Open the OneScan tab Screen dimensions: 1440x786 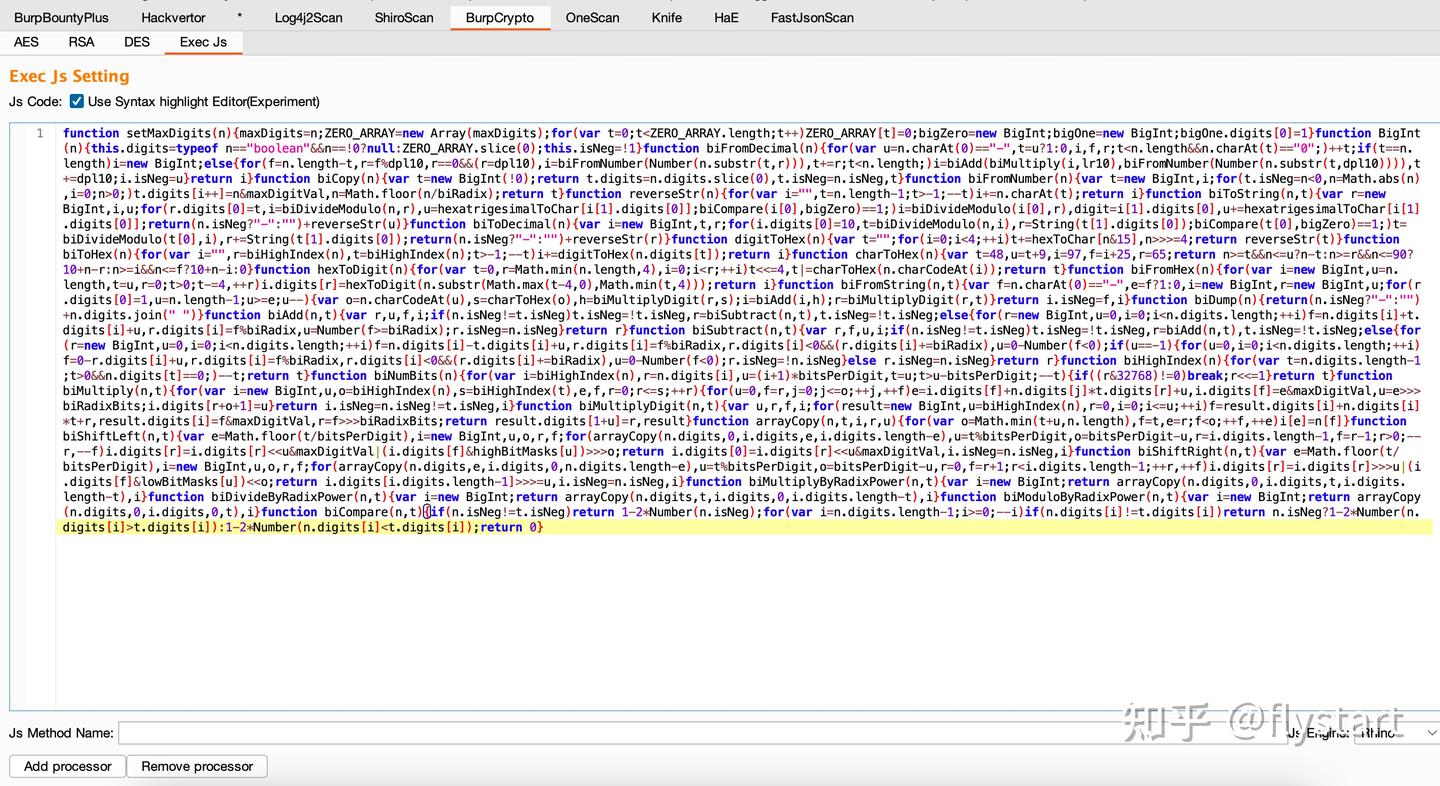[592, 17]
